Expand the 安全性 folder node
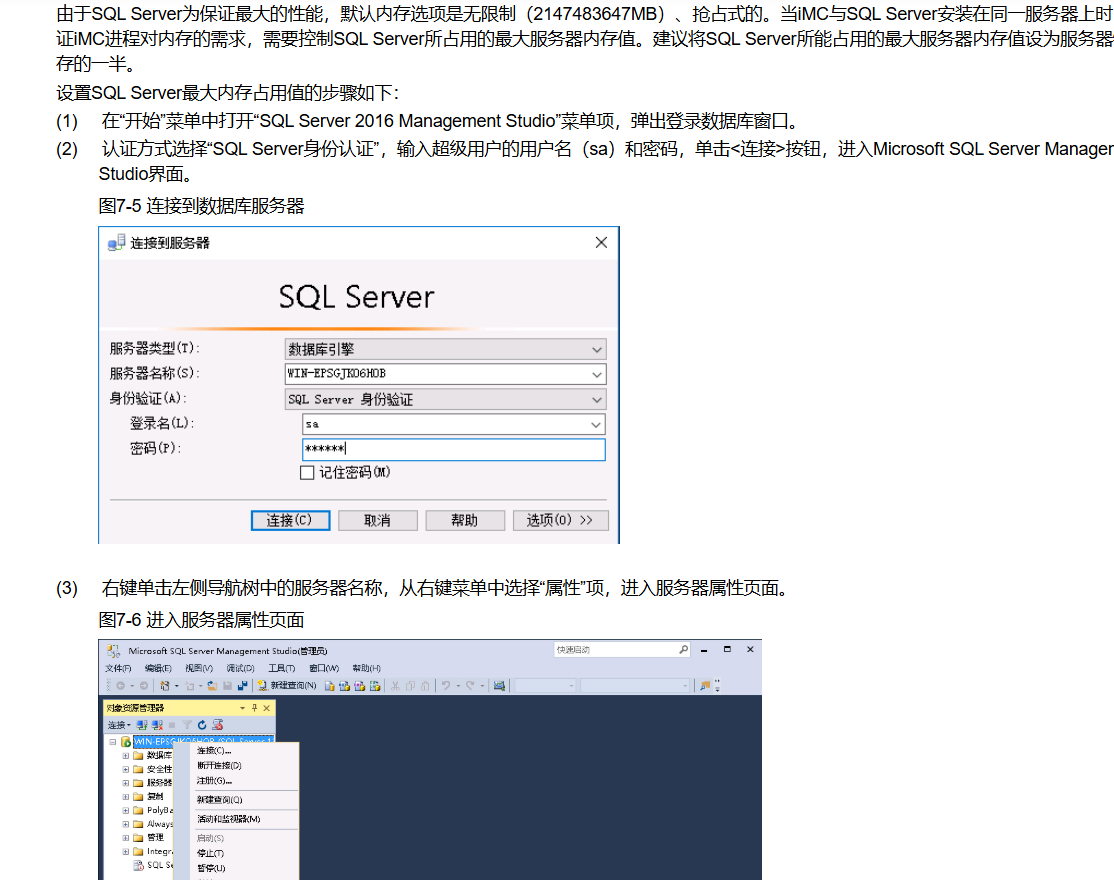The height and width of the screenshot is (880, 1114). 126,770
